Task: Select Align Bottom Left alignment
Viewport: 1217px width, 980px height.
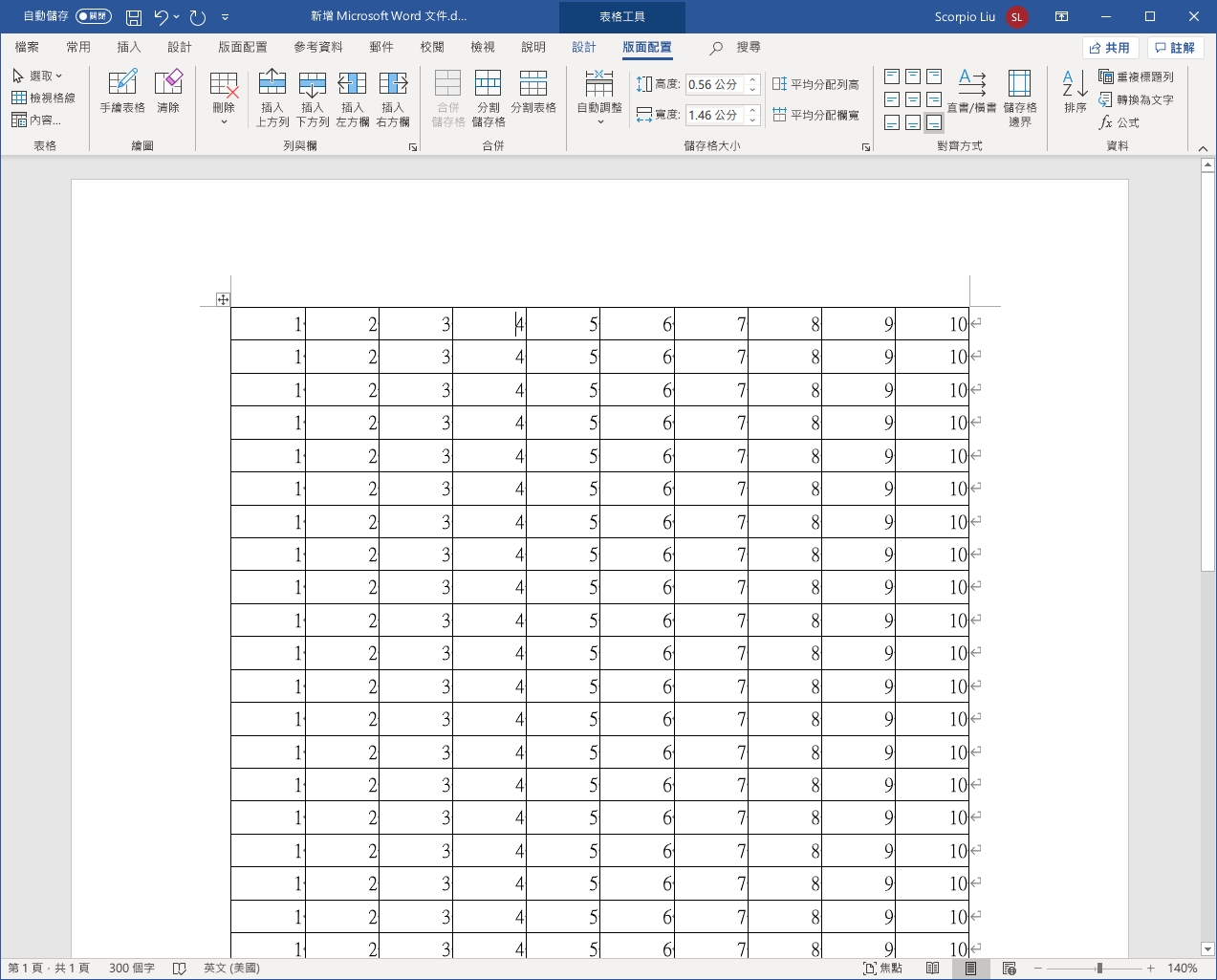Action: pos(892,122)
